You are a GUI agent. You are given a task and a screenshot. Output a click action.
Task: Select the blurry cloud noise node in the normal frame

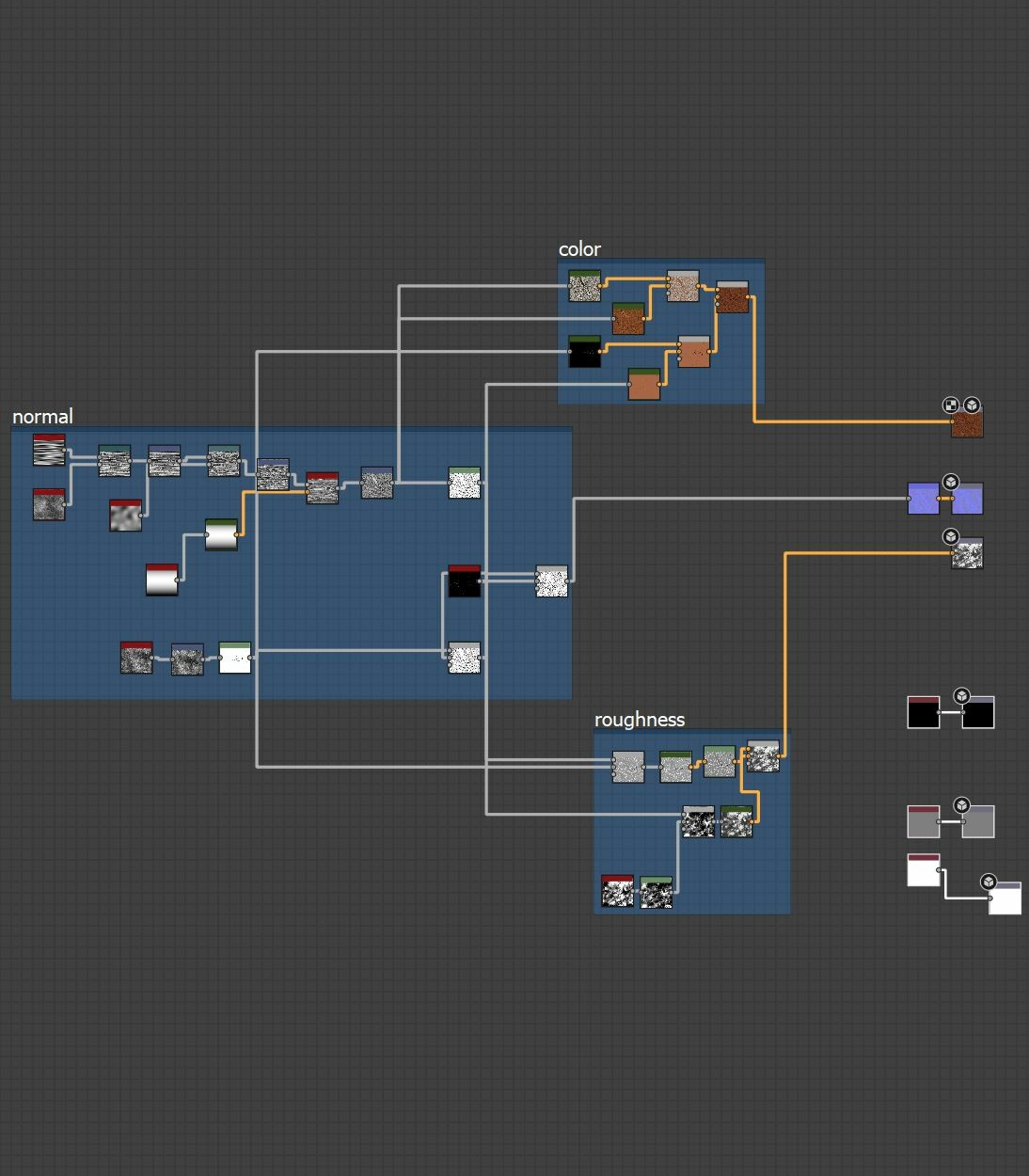(125, 516)
